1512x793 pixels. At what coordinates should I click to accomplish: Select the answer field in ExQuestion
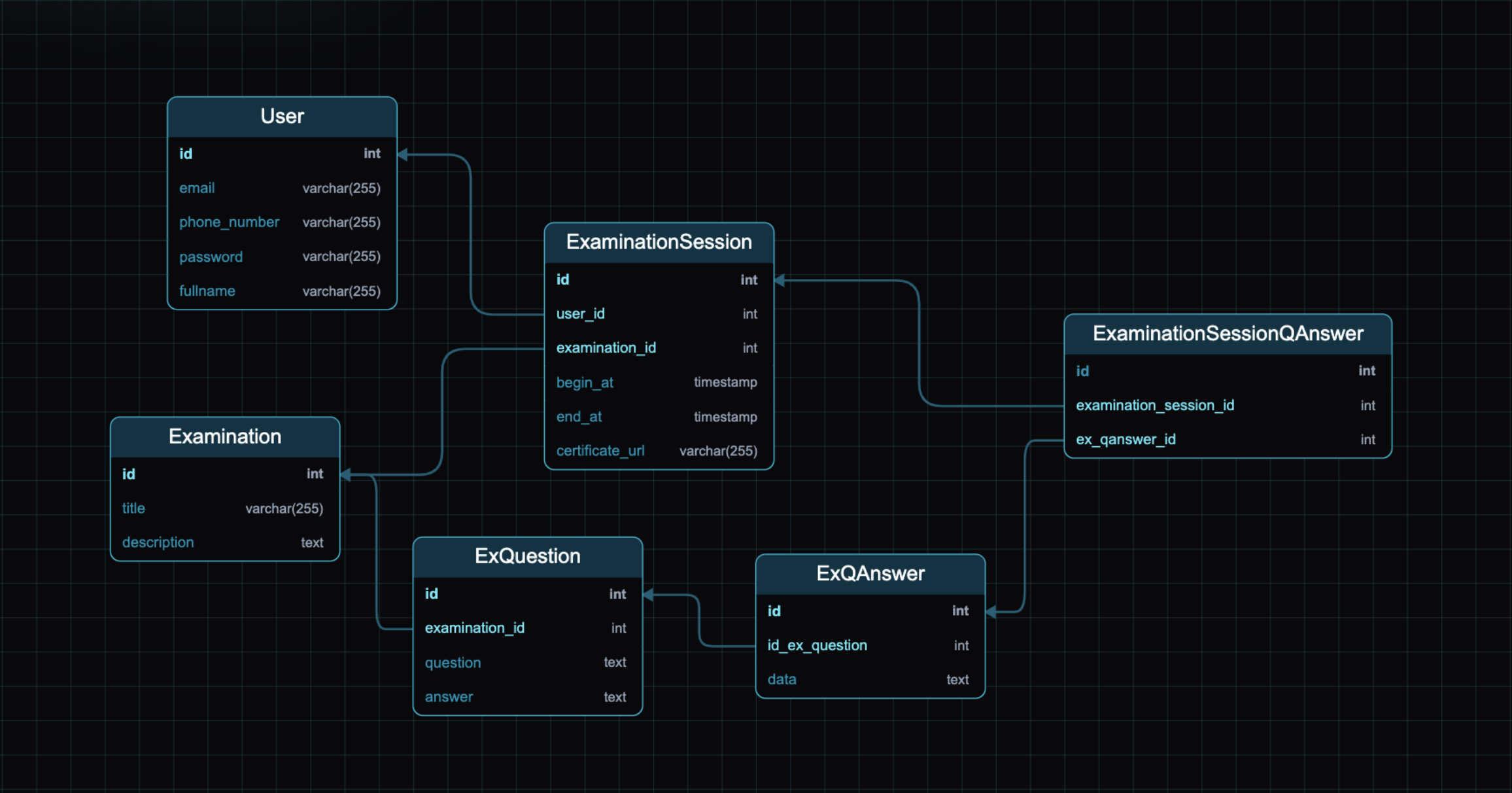click(449, 697)
